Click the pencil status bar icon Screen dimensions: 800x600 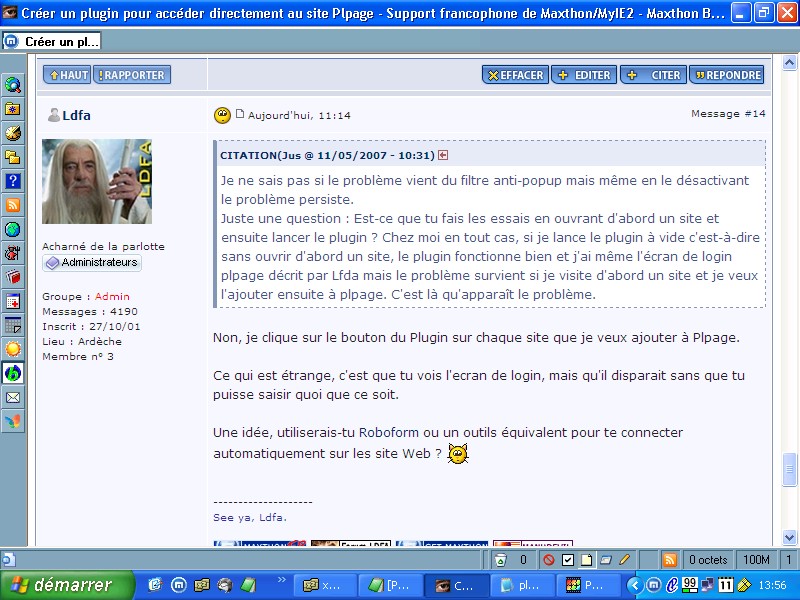[624, 560]
